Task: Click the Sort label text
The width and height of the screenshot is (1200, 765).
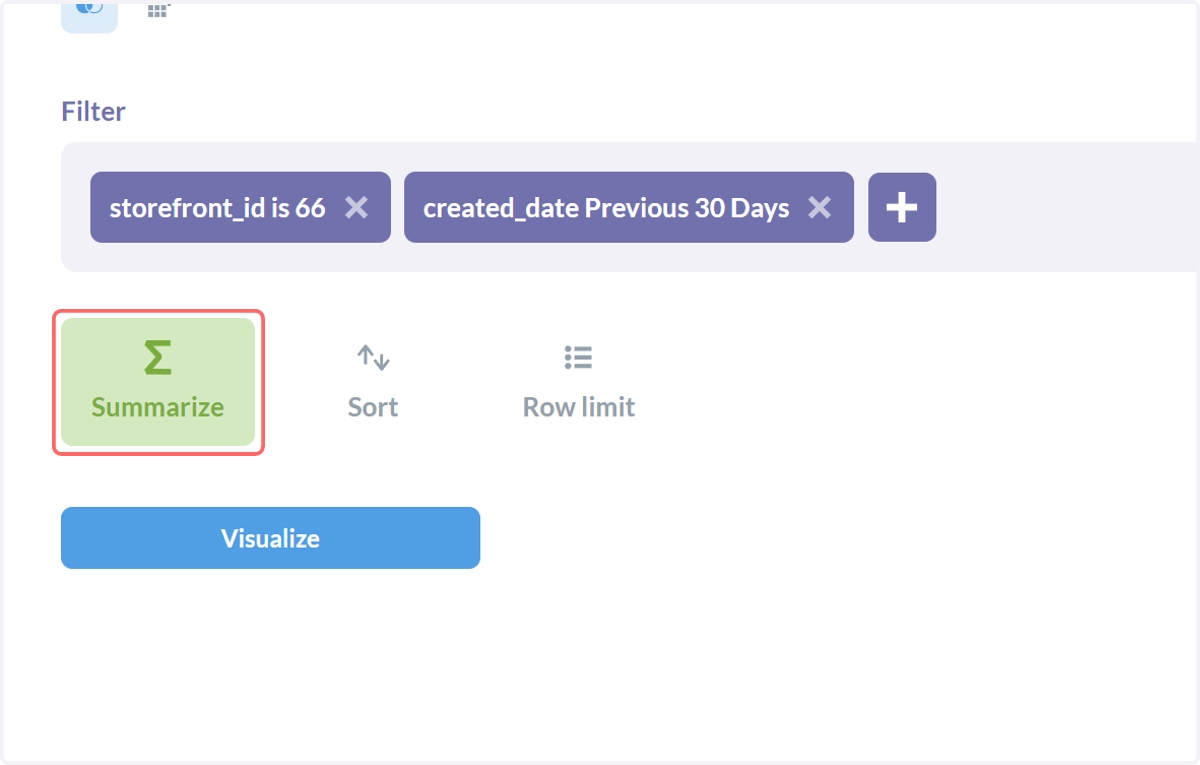Action: 373,407
